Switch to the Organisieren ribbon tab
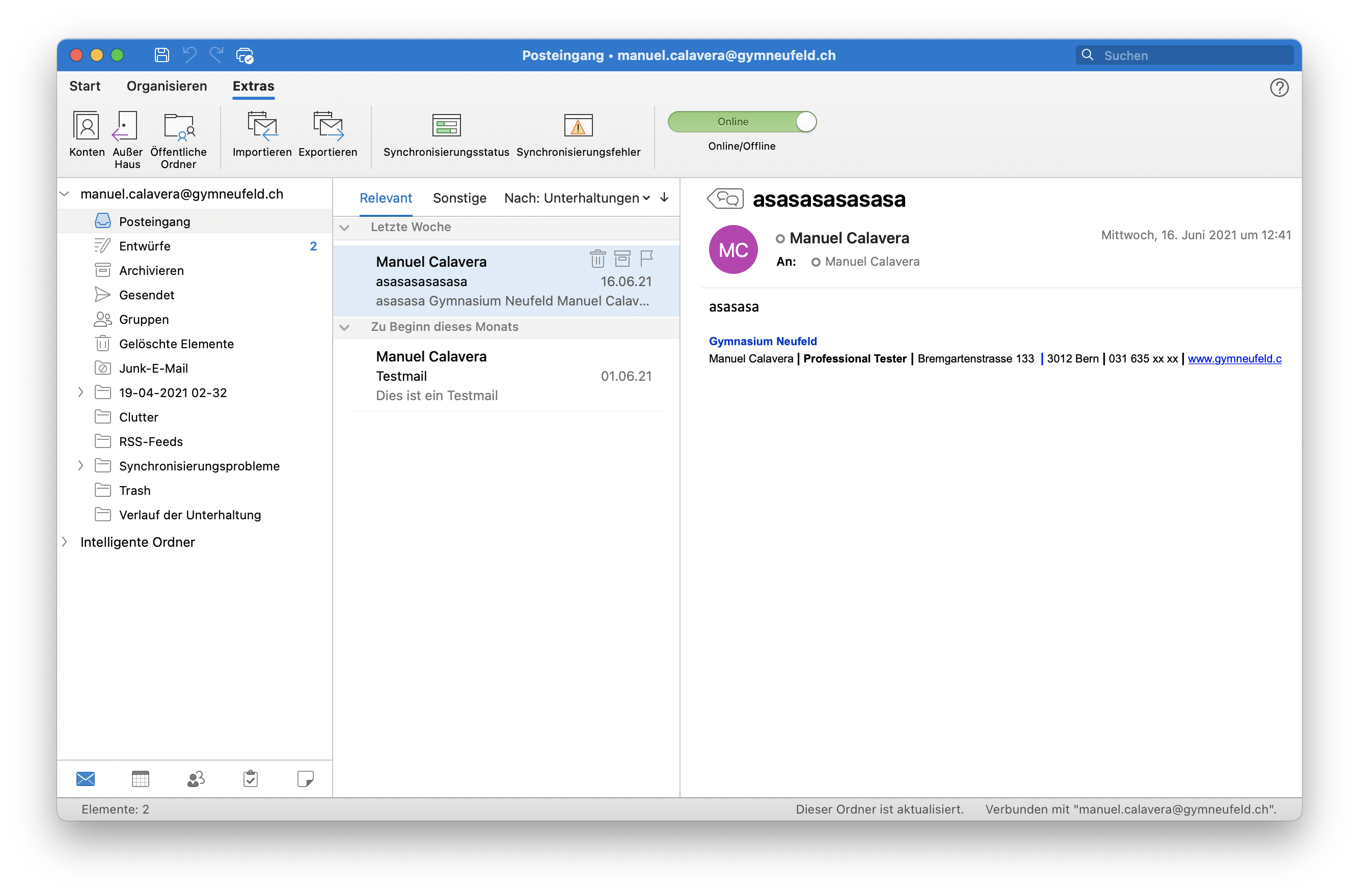The width and height of the screenshot is (1359, 896). click(x=167, y=86)
